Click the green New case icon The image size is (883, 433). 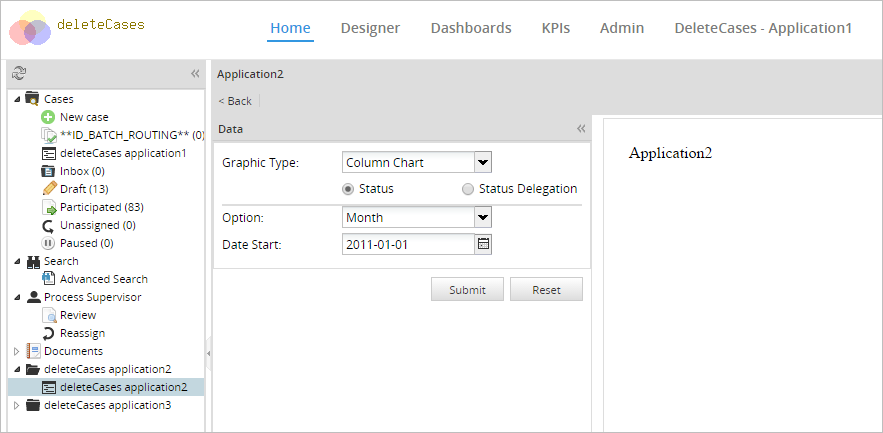point(48,117)
